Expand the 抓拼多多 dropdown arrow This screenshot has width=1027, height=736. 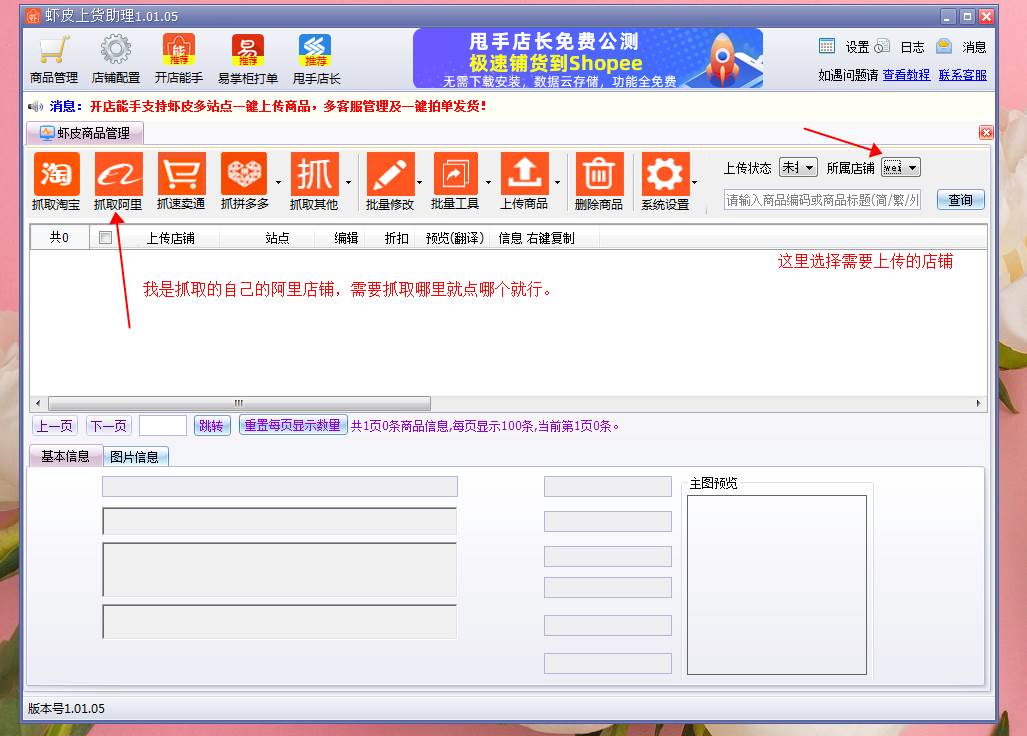tap(278, 182)
